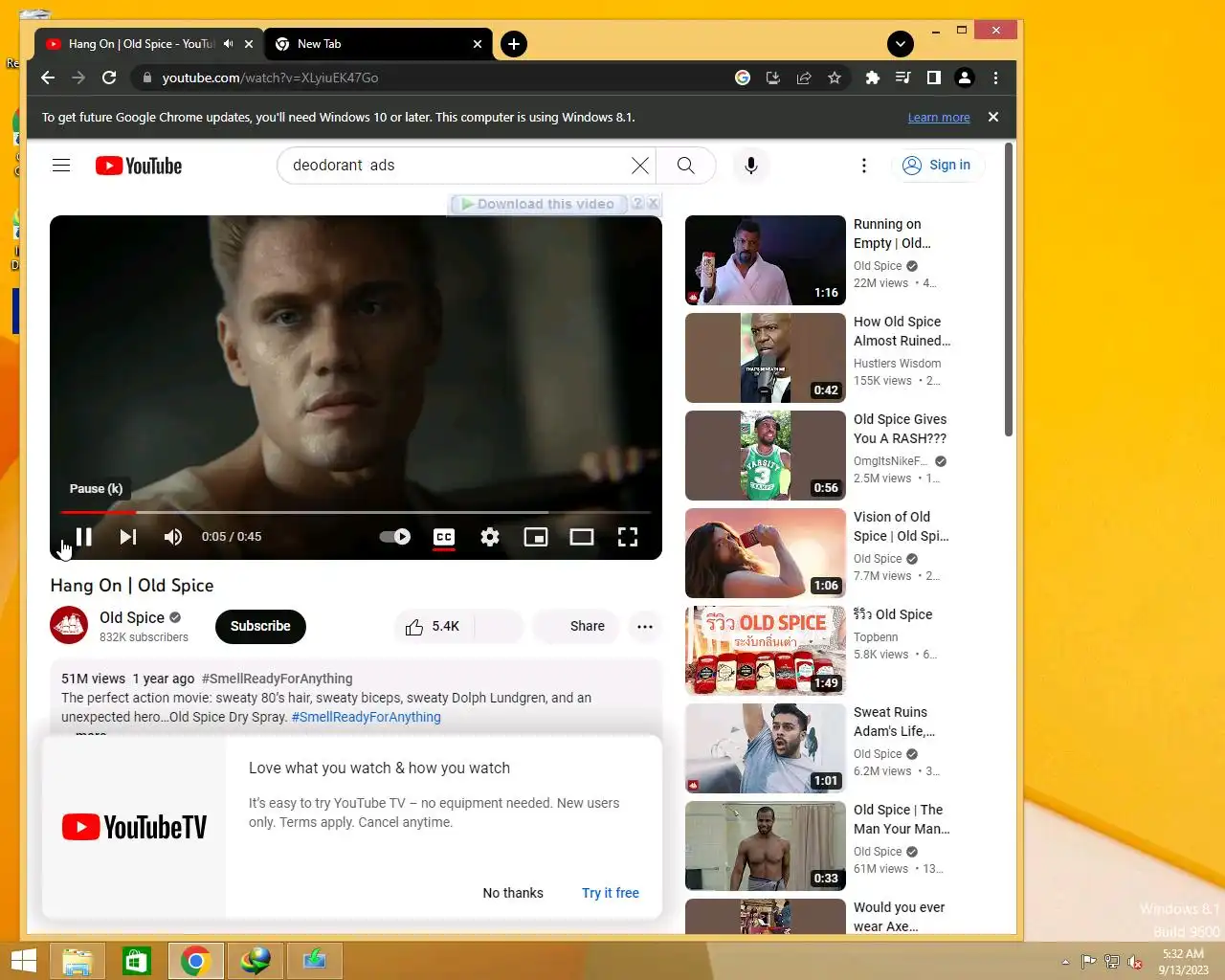1225x980 pixels.
Task: Click Download this video bar
Action: point(539,204)
